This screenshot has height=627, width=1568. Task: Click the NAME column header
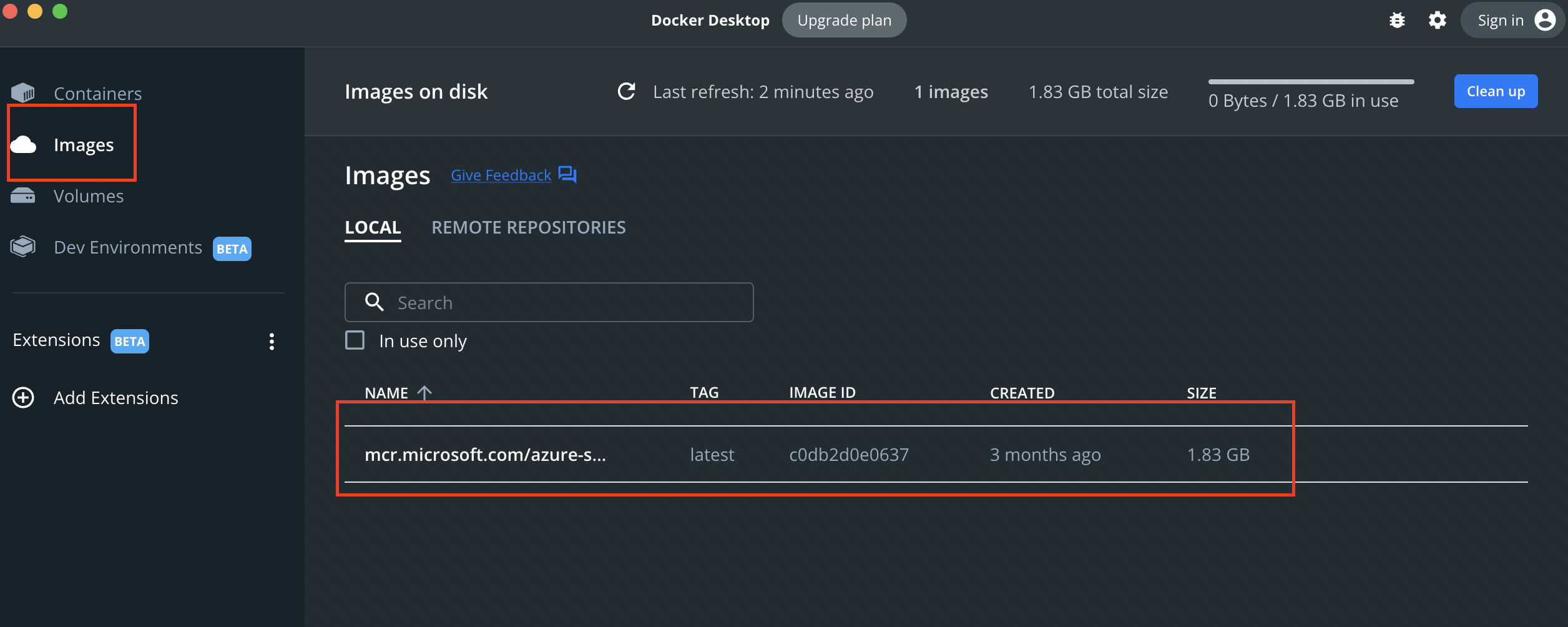click(x=386, y=393)
